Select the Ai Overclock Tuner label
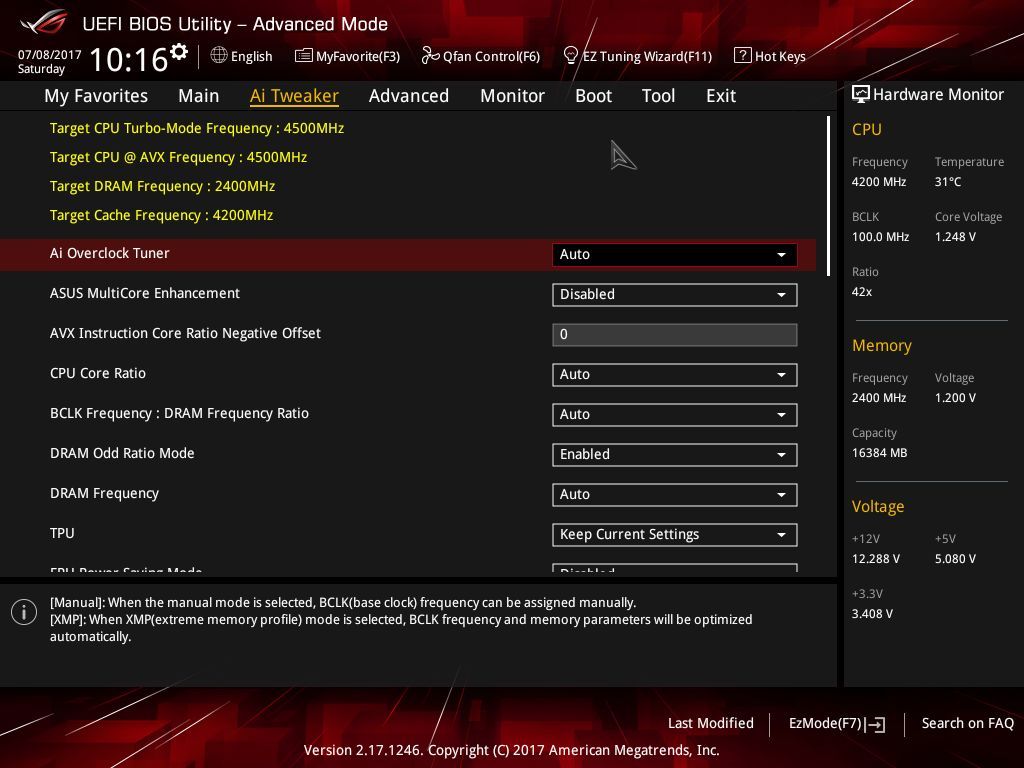This screenshot has width=1024, height=768. coord(110,253)
